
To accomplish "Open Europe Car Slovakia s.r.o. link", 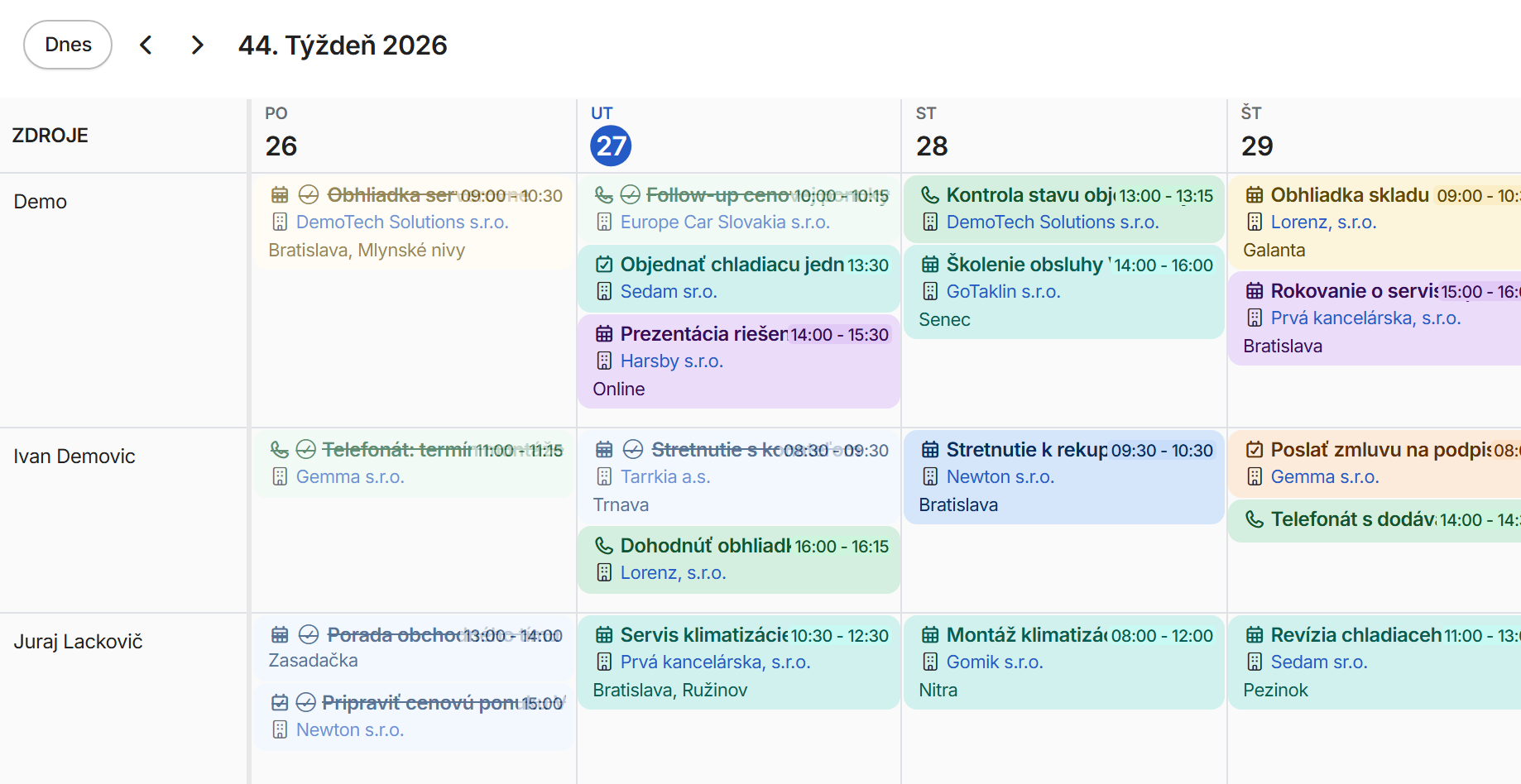I will 725,222.
